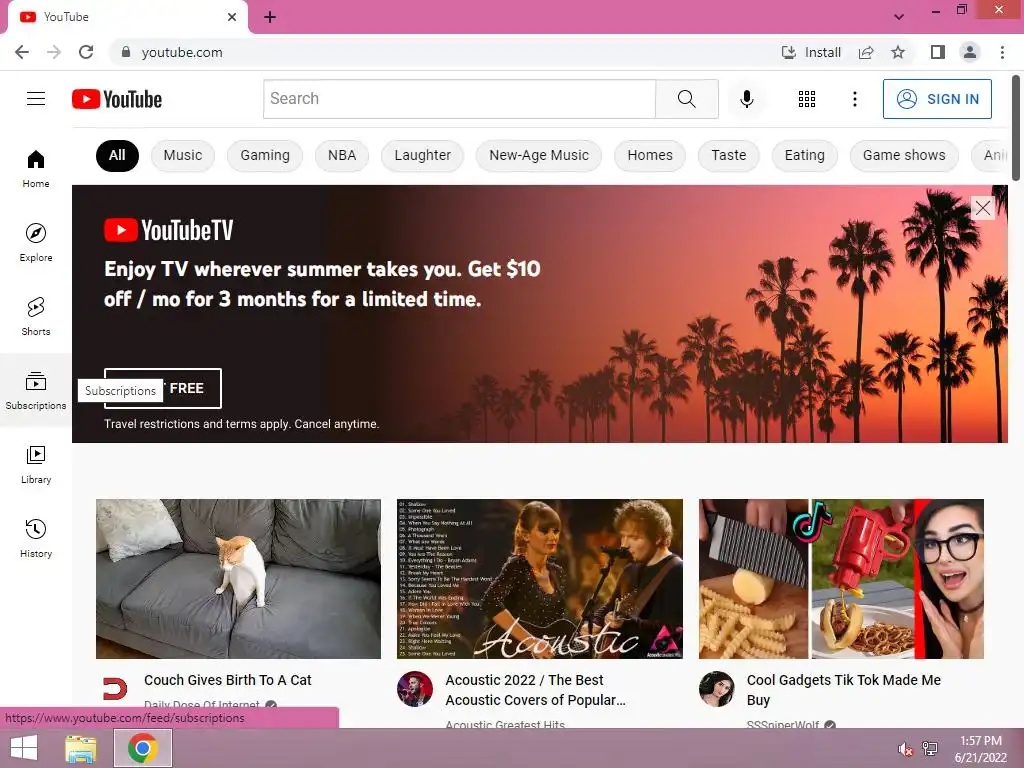This screenshot has height=768, width=1024.
Task: Open the YouTube apps grid
Action: (x=807, y=99)
